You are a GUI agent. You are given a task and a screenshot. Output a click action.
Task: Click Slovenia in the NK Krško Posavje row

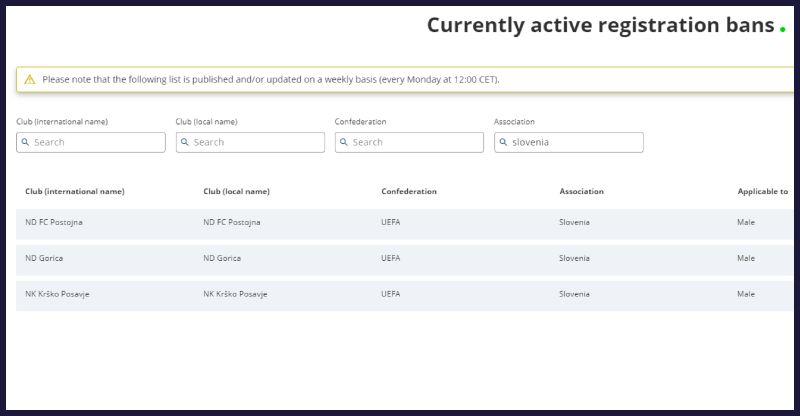(574, 294)
